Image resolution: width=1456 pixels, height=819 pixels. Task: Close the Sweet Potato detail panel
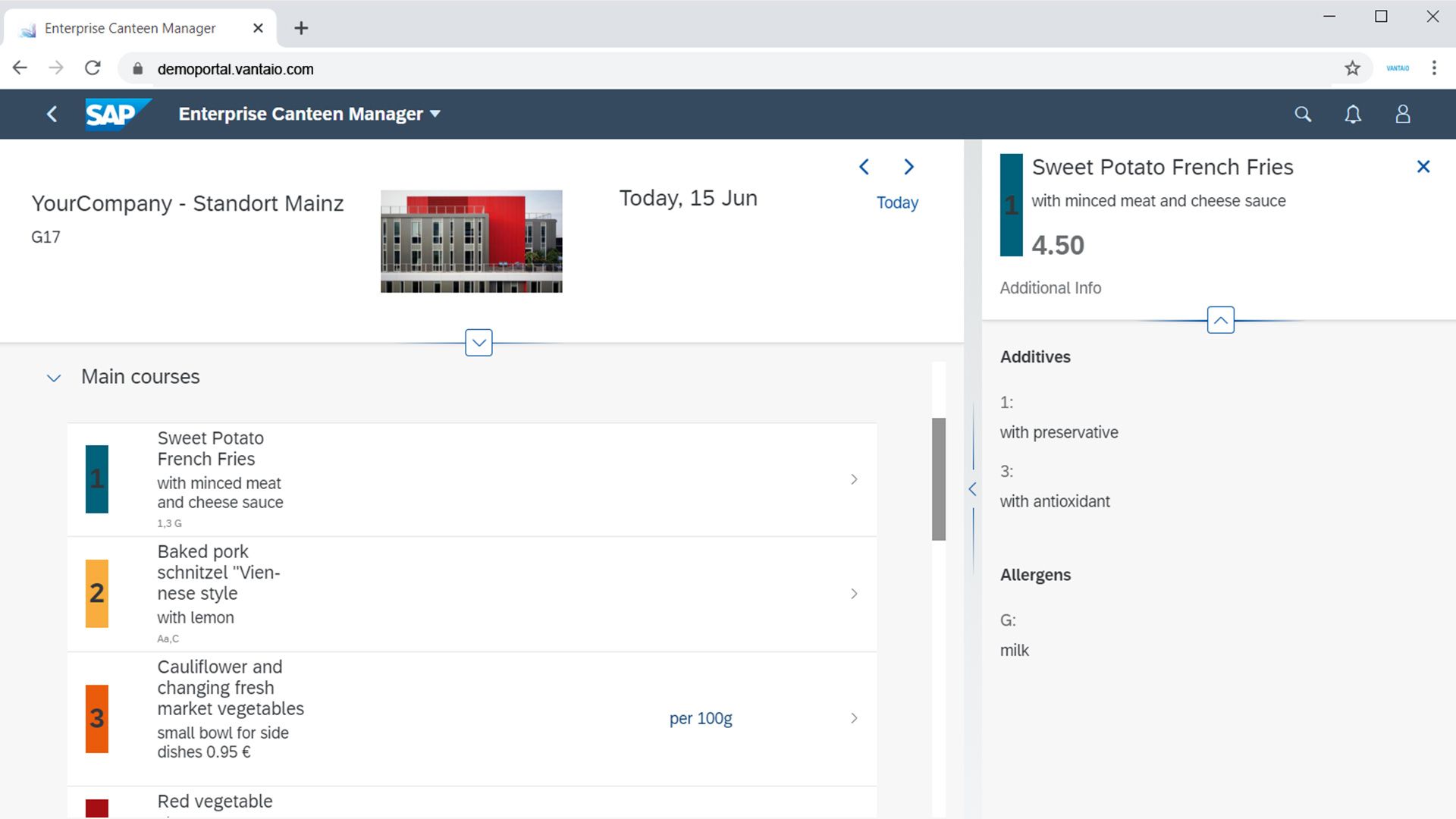click(1424, 167)
